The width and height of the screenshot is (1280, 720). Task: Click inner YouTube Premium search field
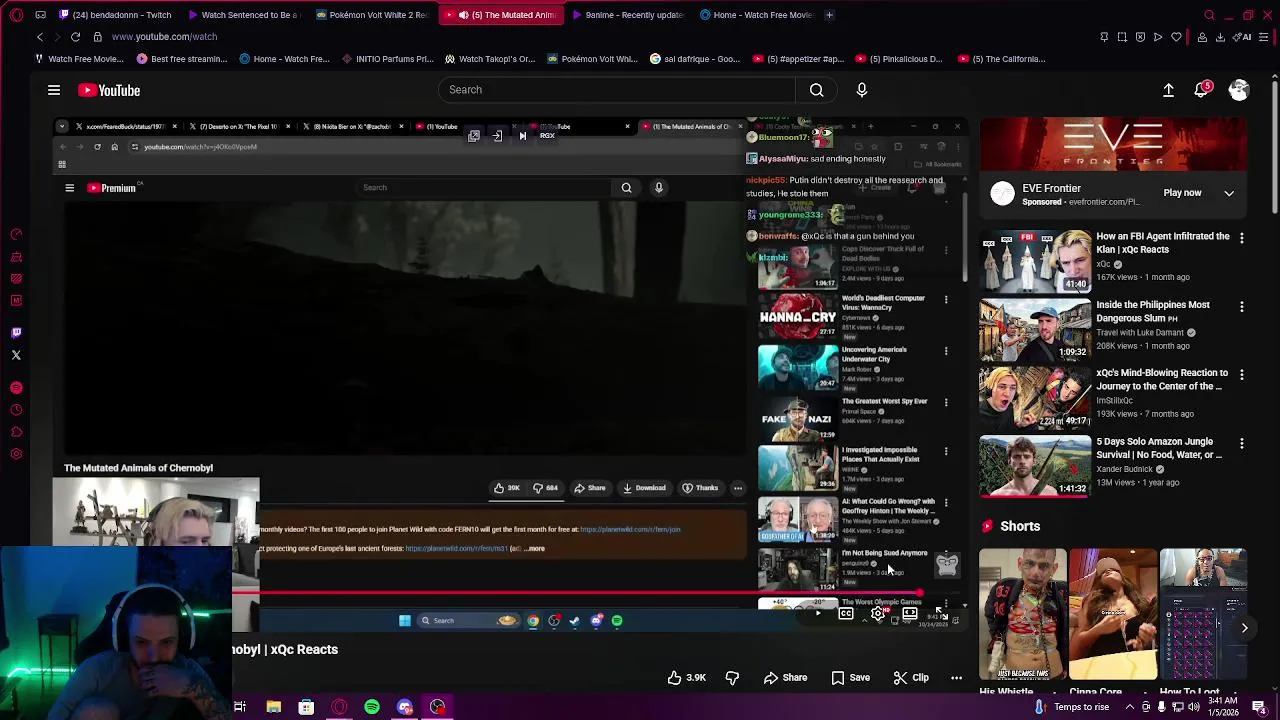(487, 188)
